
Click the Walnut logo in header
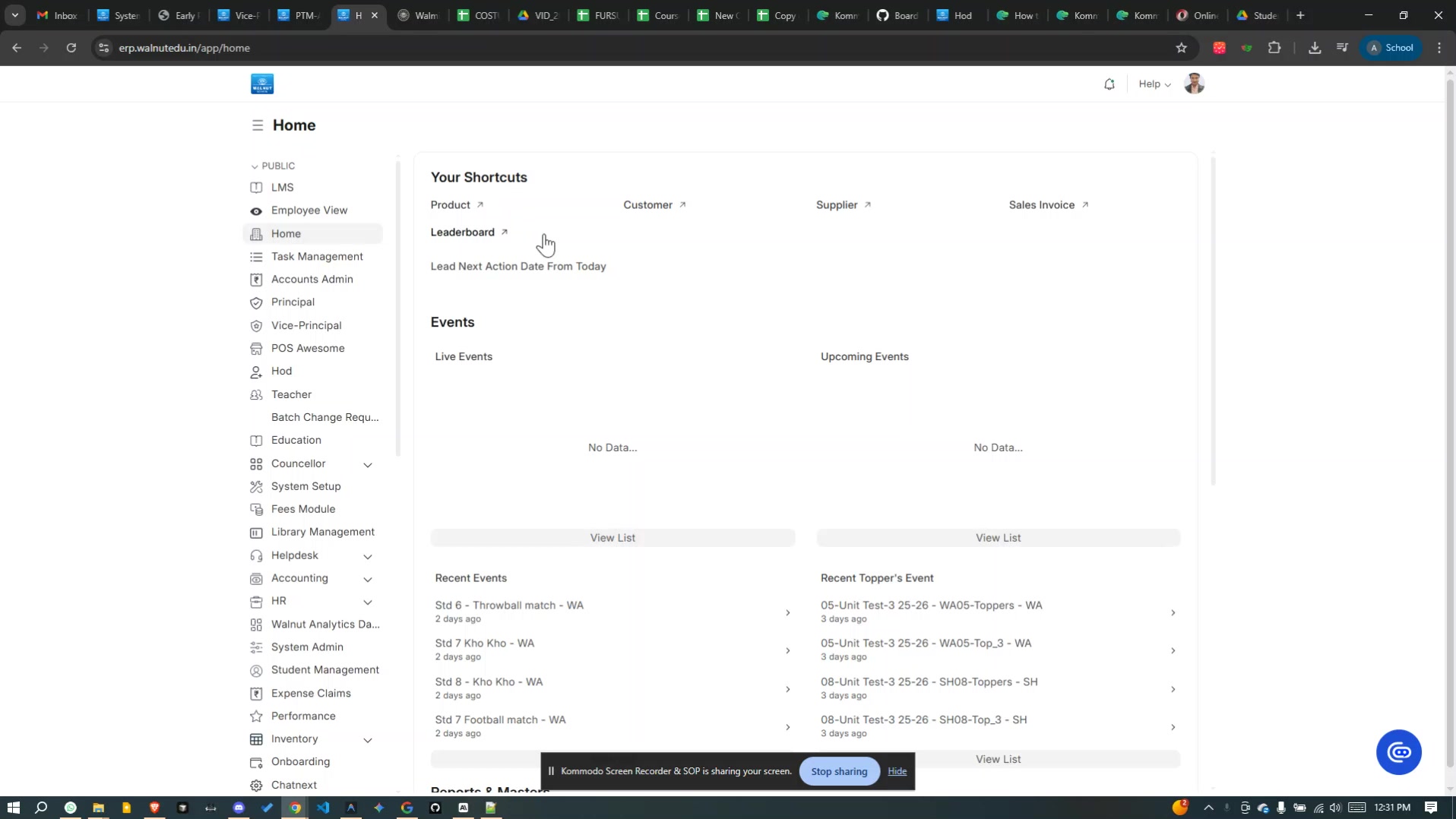click(x=262, y=84)
